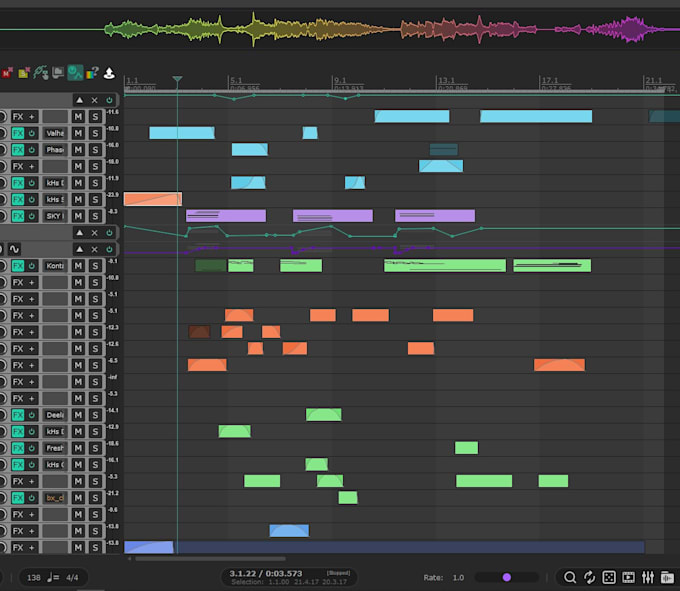Add FX with plus on -inf track
The width and height of the screenshot is (680, 591).
tap(32, 382)
